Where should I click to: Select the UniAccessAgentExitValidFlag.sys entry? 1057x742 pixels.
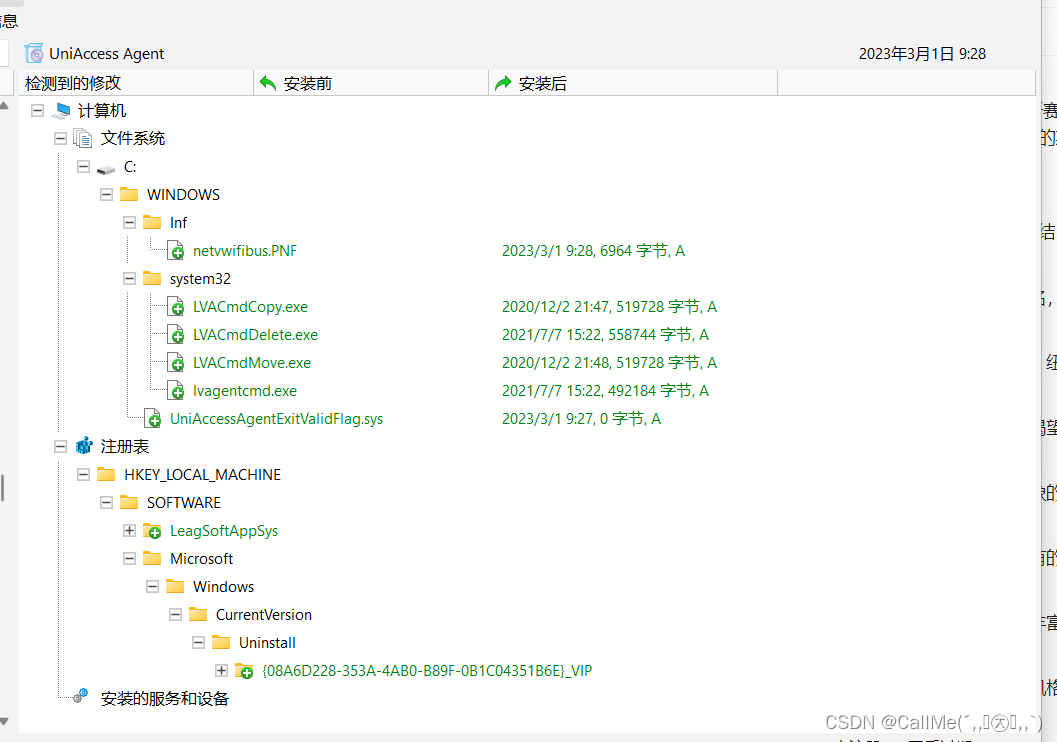276,419
